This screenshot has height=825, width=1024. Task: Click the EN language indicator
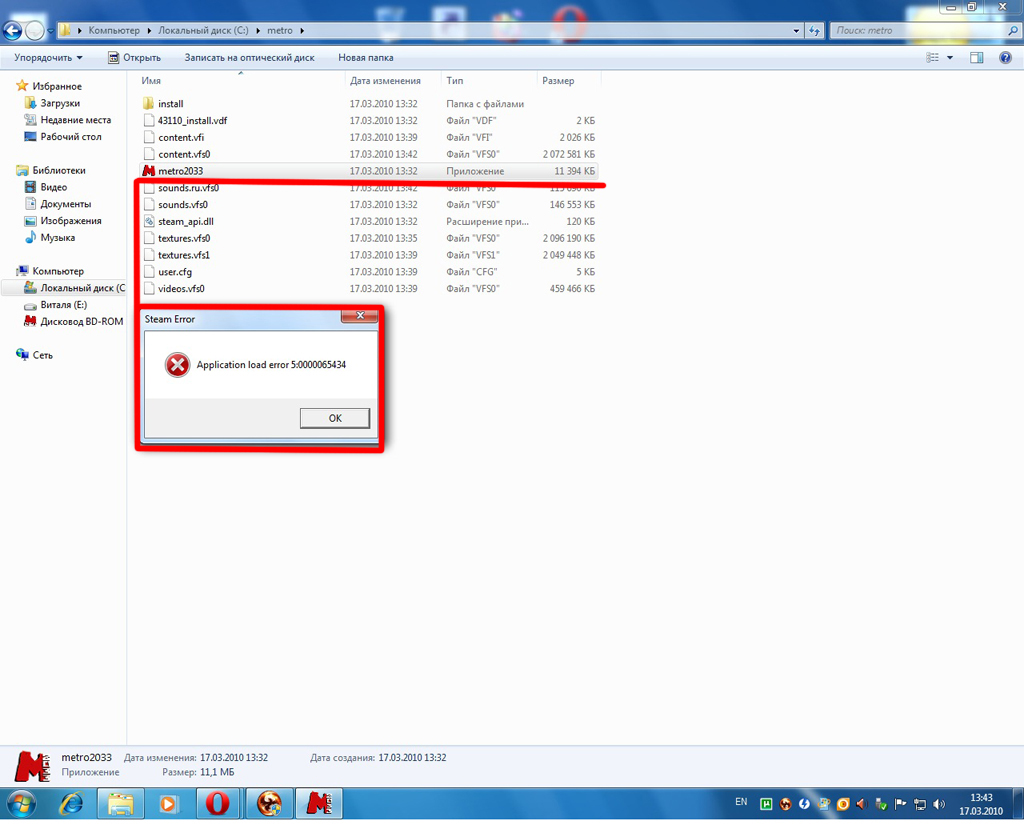point(741,801)
